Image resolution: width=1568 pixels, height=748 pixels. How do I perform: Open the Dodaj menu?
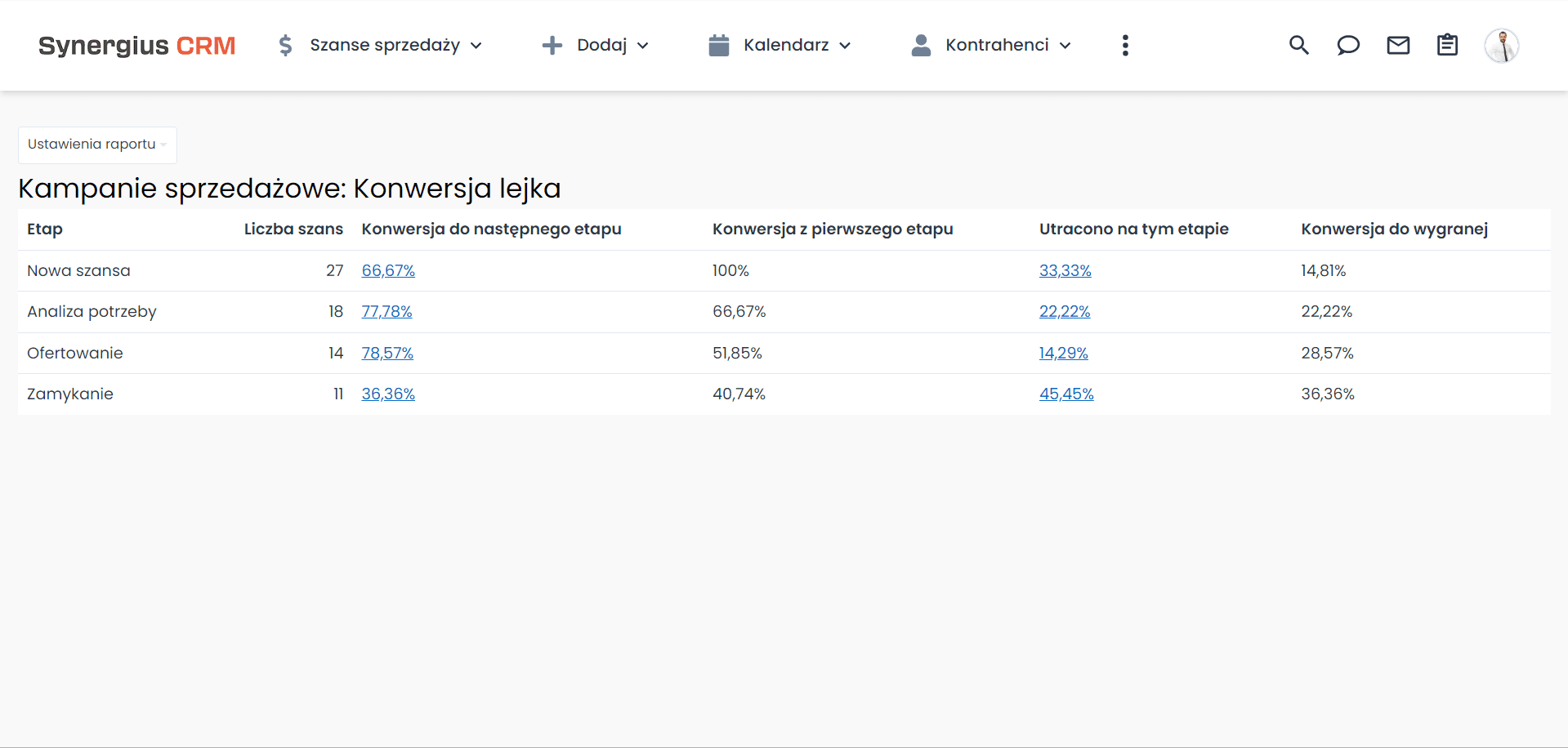602,46
